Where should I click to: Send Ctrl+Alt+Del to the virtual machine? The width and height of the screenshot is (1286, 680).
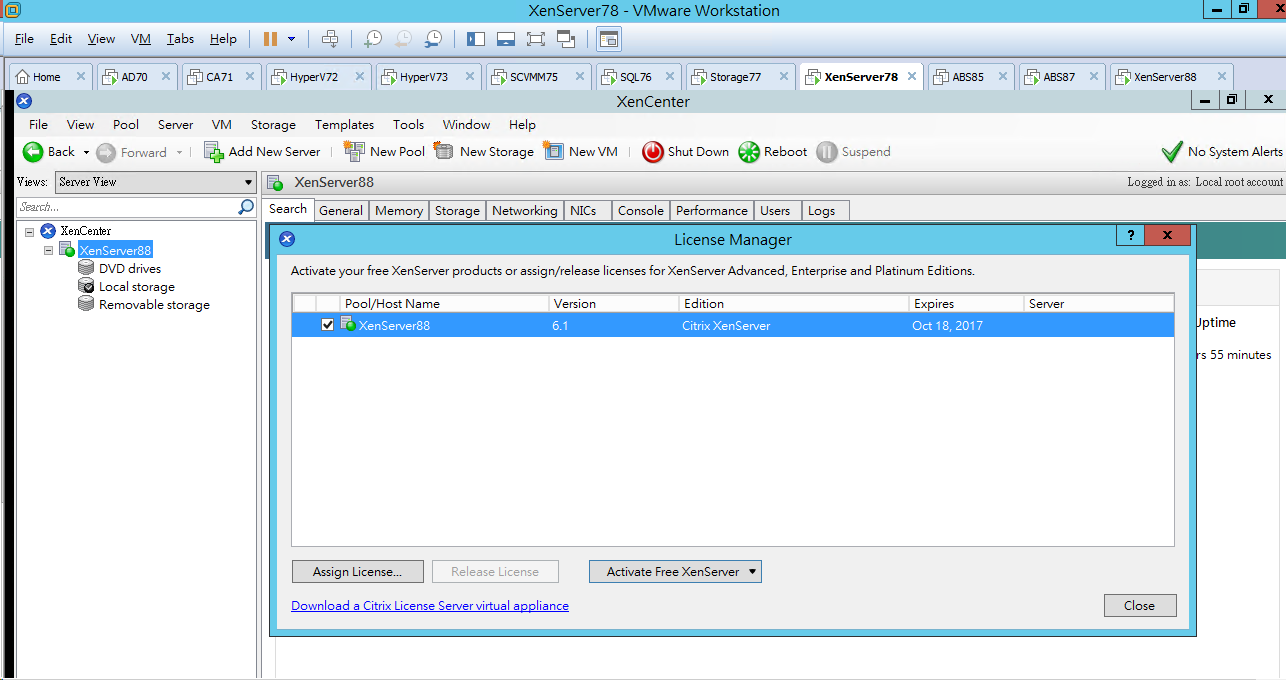coord(329,39)
